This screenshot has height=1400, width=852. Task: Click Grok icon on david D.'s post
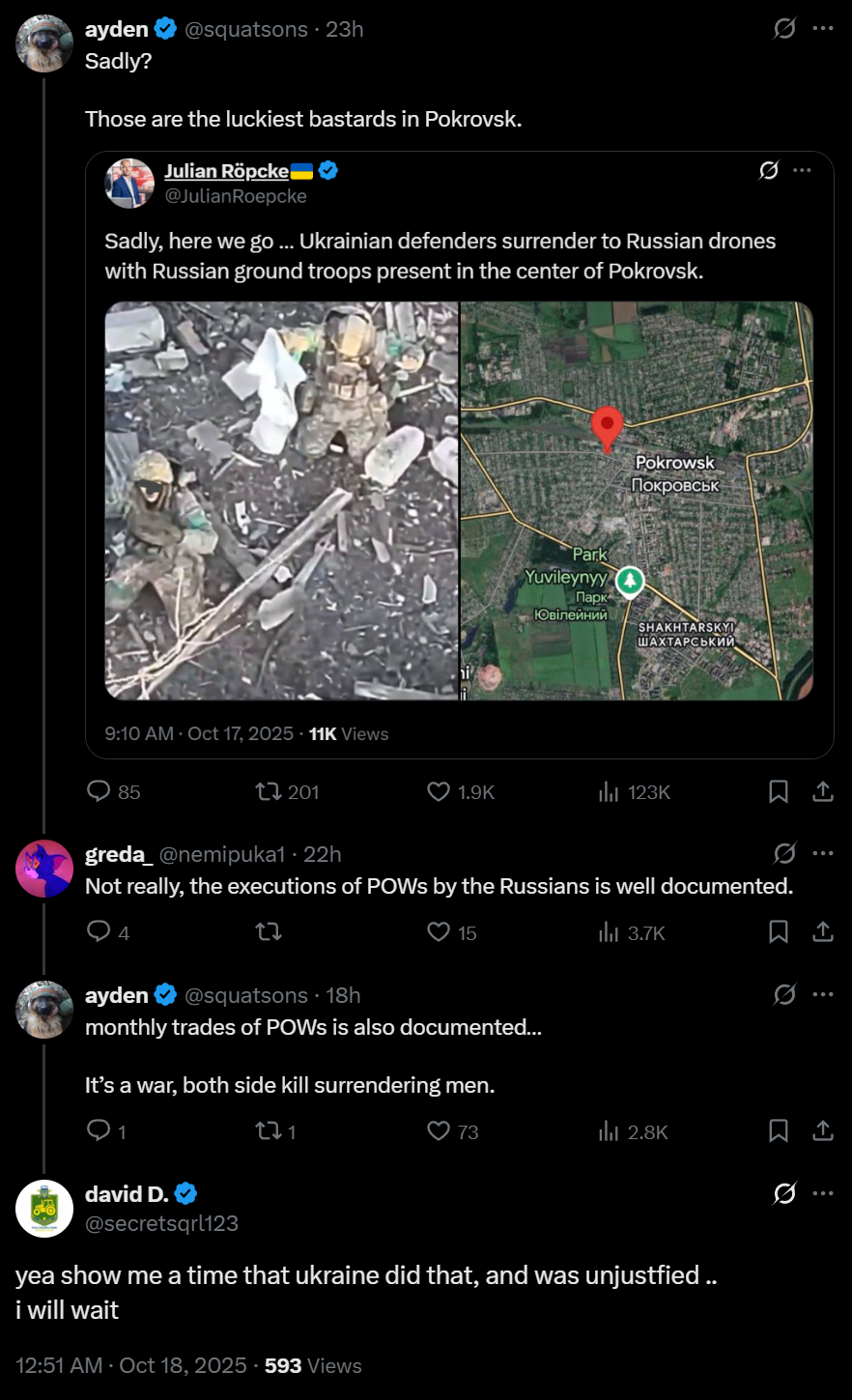(x=784, y=1194)
